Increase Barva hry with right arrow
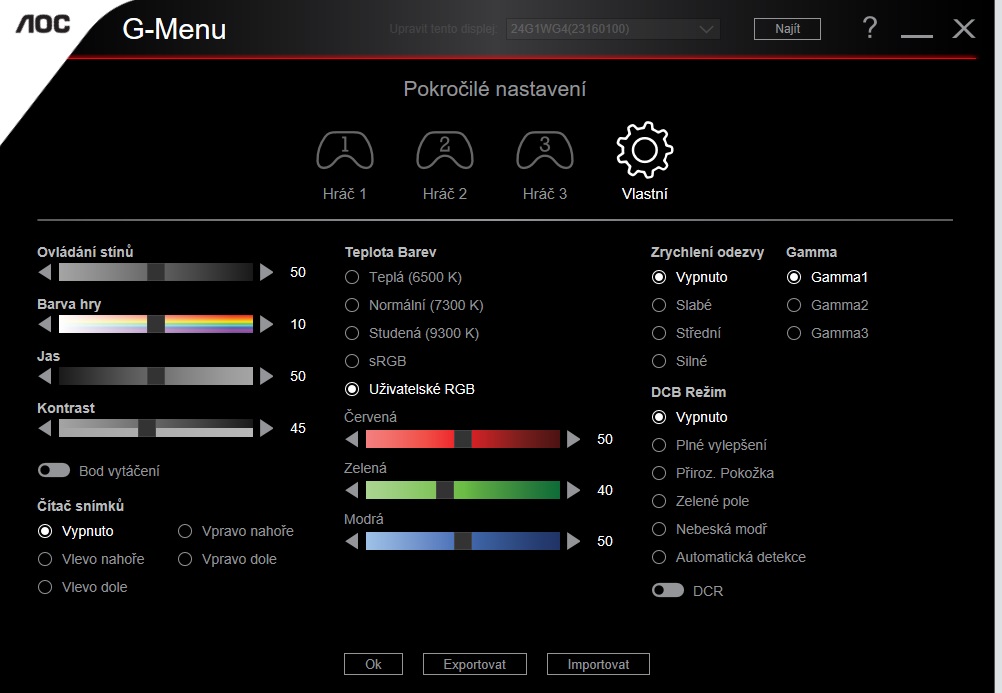This screenshot has width=1002, height=693. [266, 324]
